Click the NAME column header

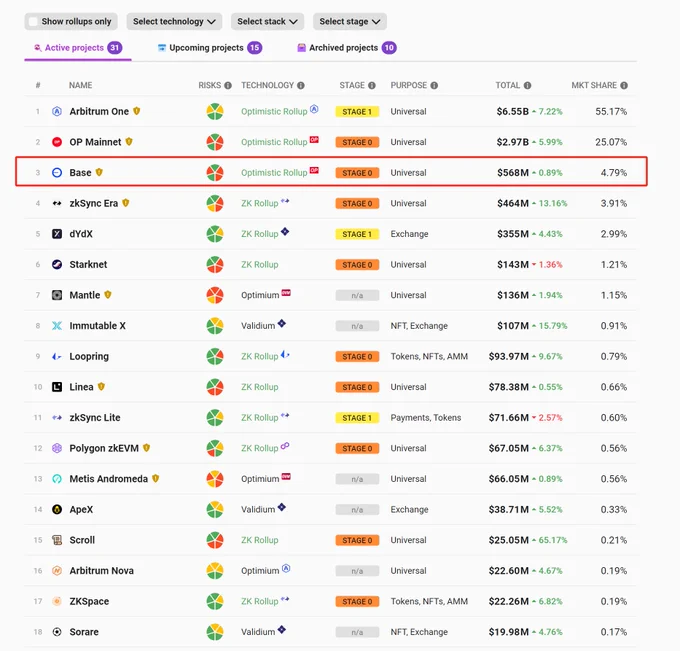point(81,85)
